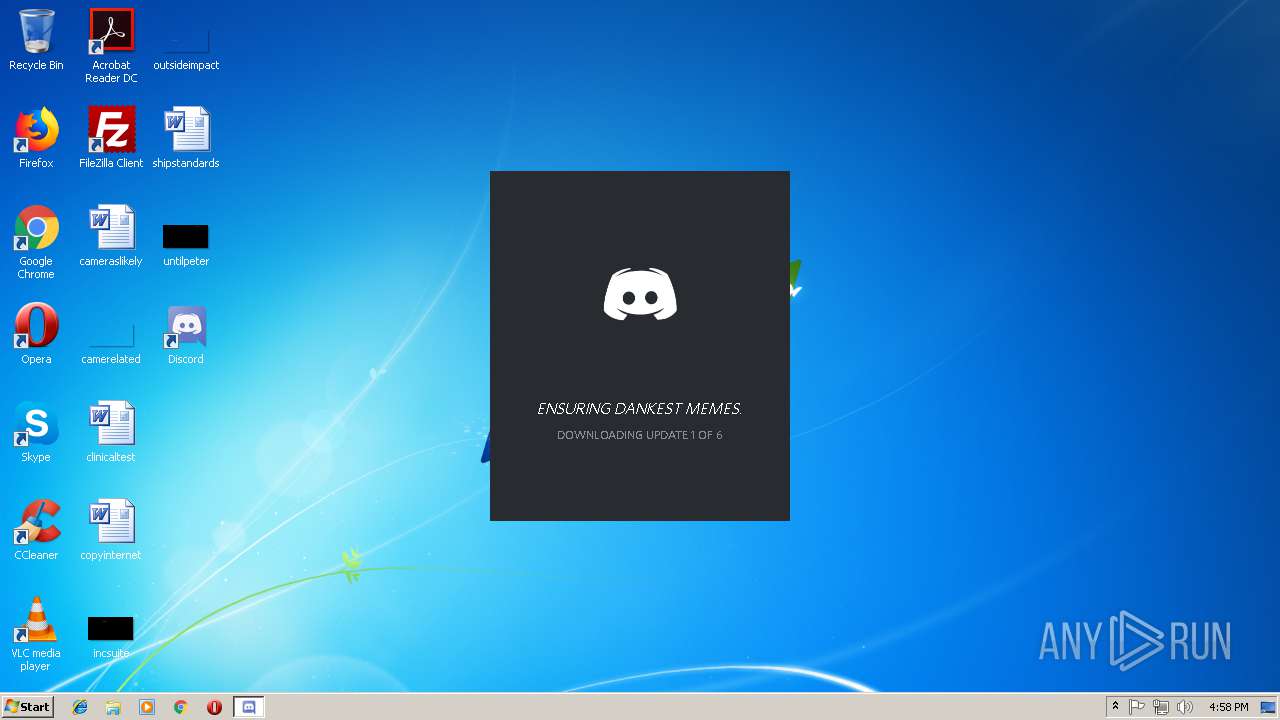Viewport: 1280px width, 720px height.
Task: Click the Discord logo in updater window
Action: [640, 294]
